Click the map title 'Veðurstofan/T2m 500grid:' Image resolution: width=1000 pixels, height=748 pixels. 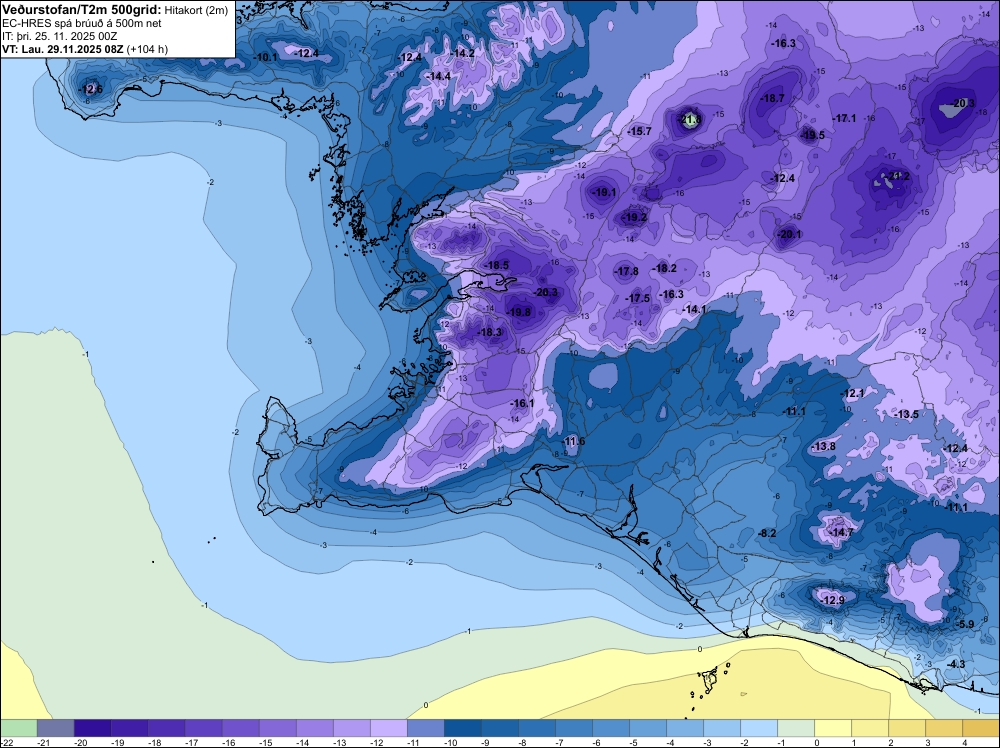[82, 10]
